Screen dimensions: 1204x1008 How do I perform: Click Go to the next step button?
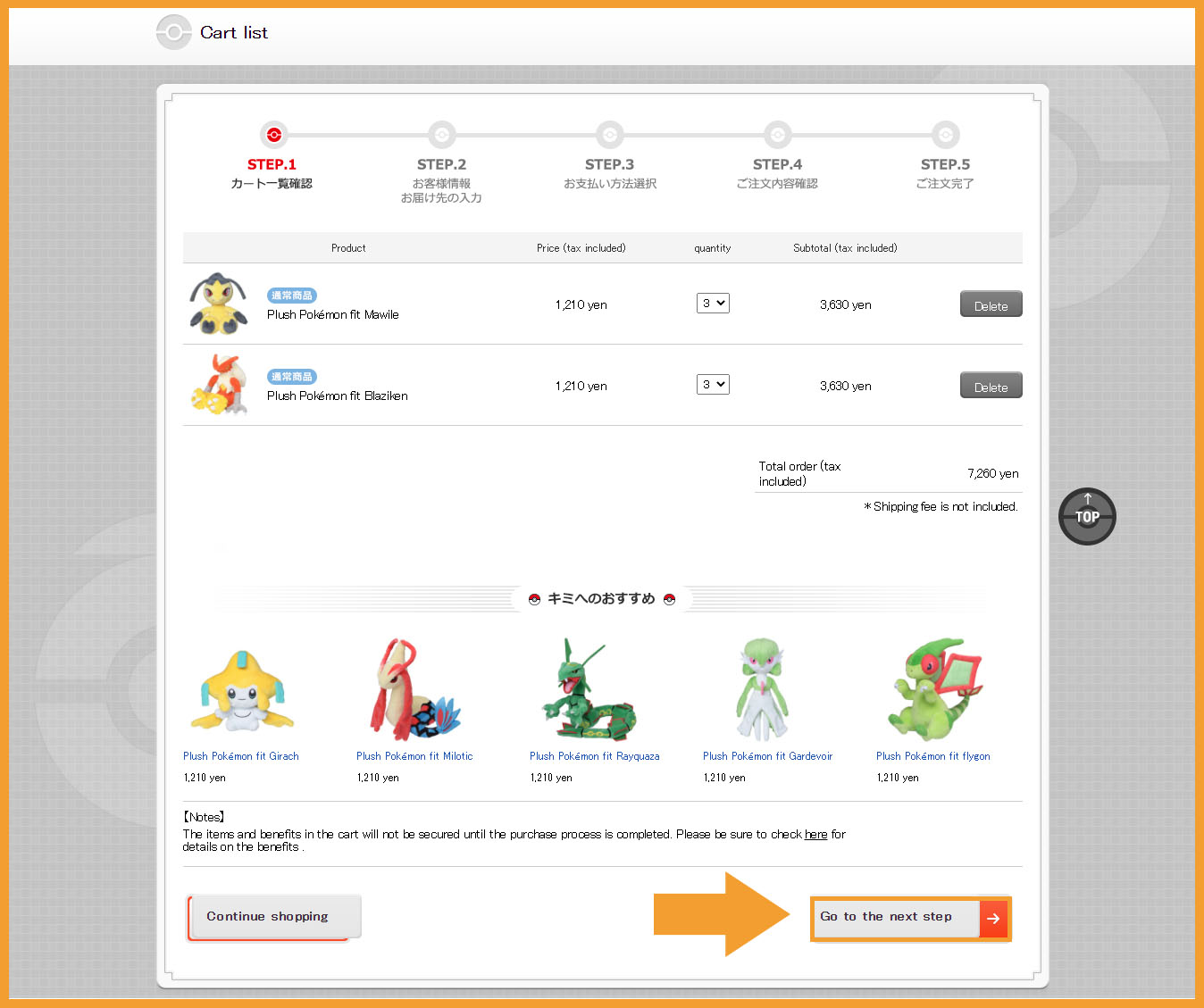[x=911, y=919]
